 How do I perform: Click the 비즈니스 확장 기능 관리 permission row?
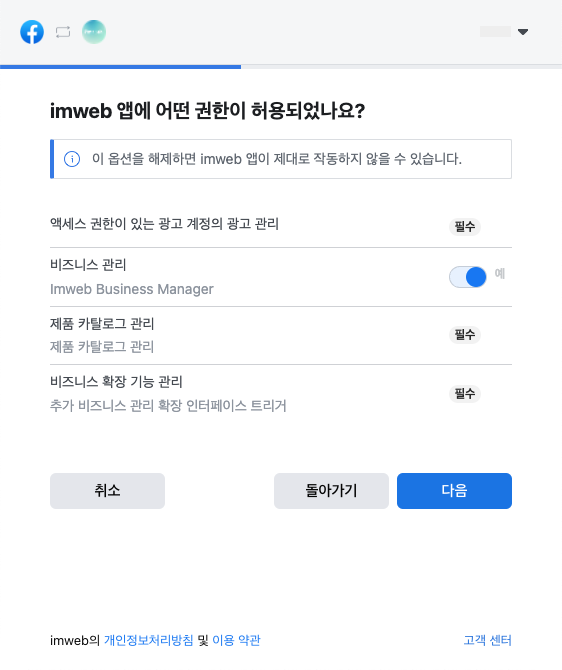coord(281,394)
